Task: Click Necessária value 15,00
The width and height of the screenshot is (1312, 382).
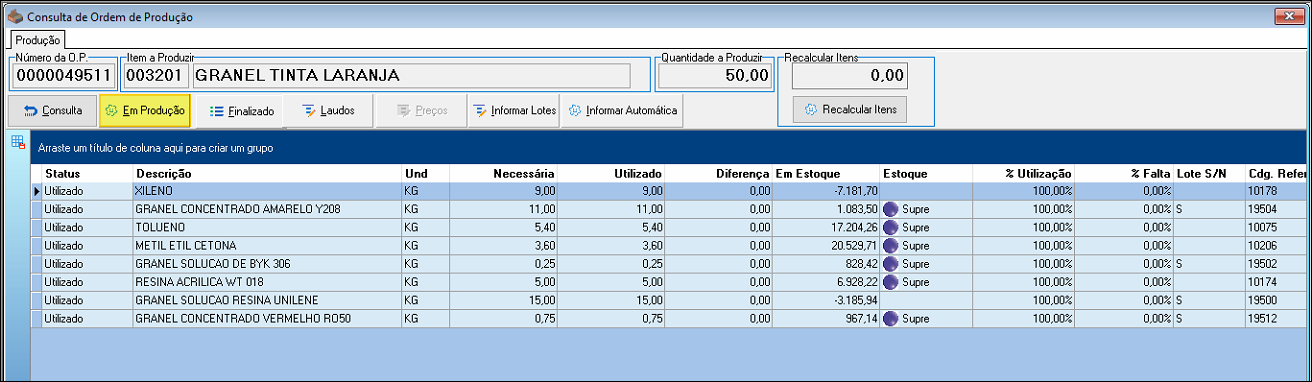Action: tap(541, 300)
